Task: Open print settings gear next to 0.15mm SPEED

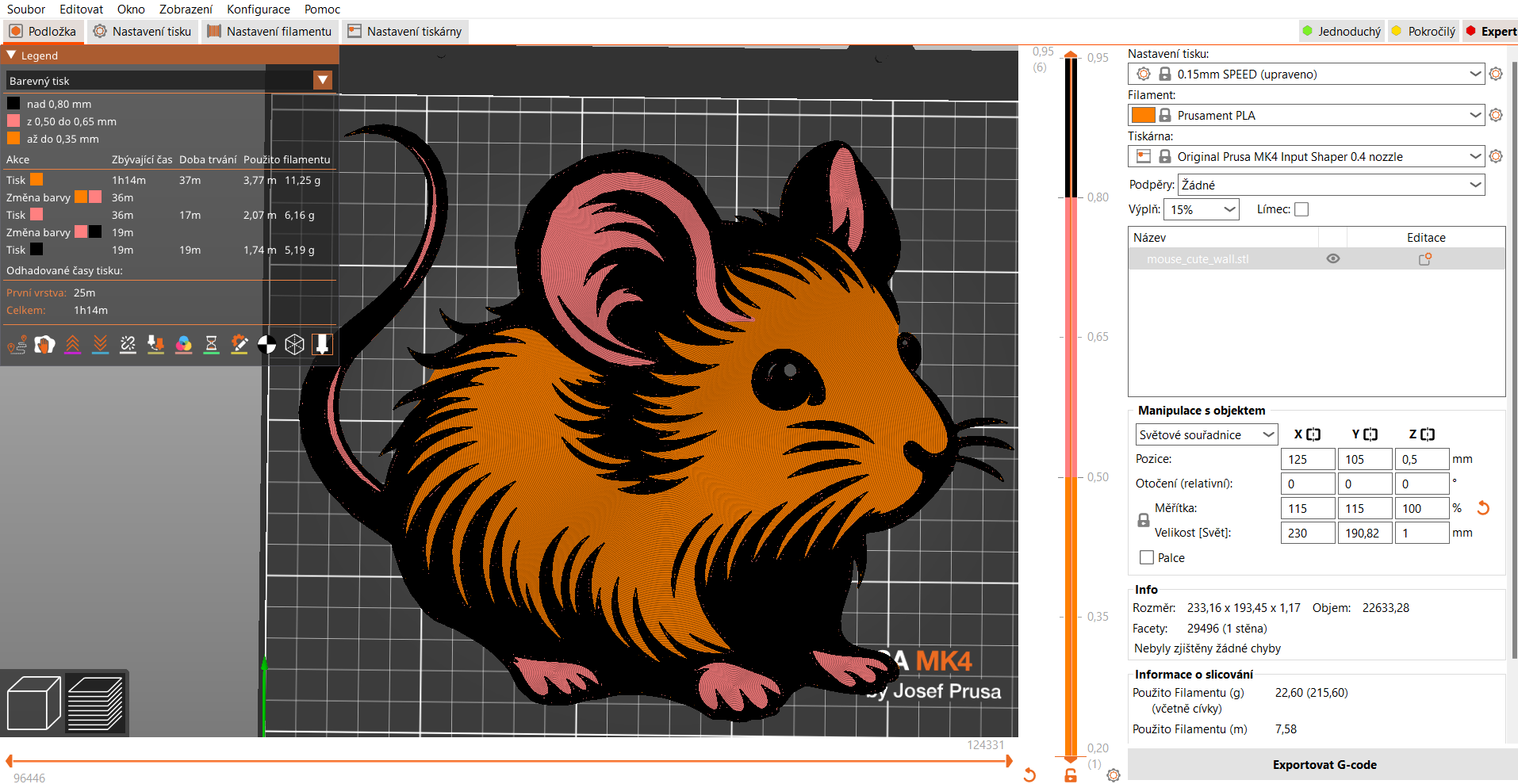Action: (1496, 74)
